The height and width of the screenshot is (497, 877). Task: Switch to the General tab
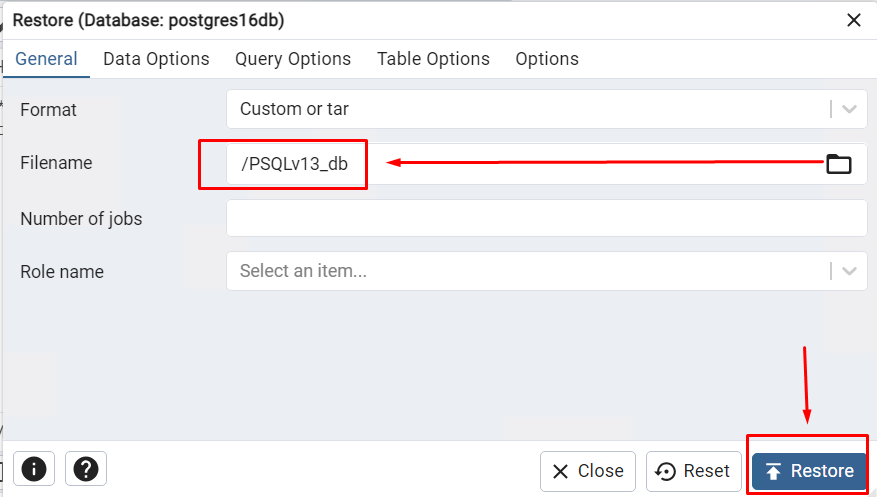pos(46,59)
